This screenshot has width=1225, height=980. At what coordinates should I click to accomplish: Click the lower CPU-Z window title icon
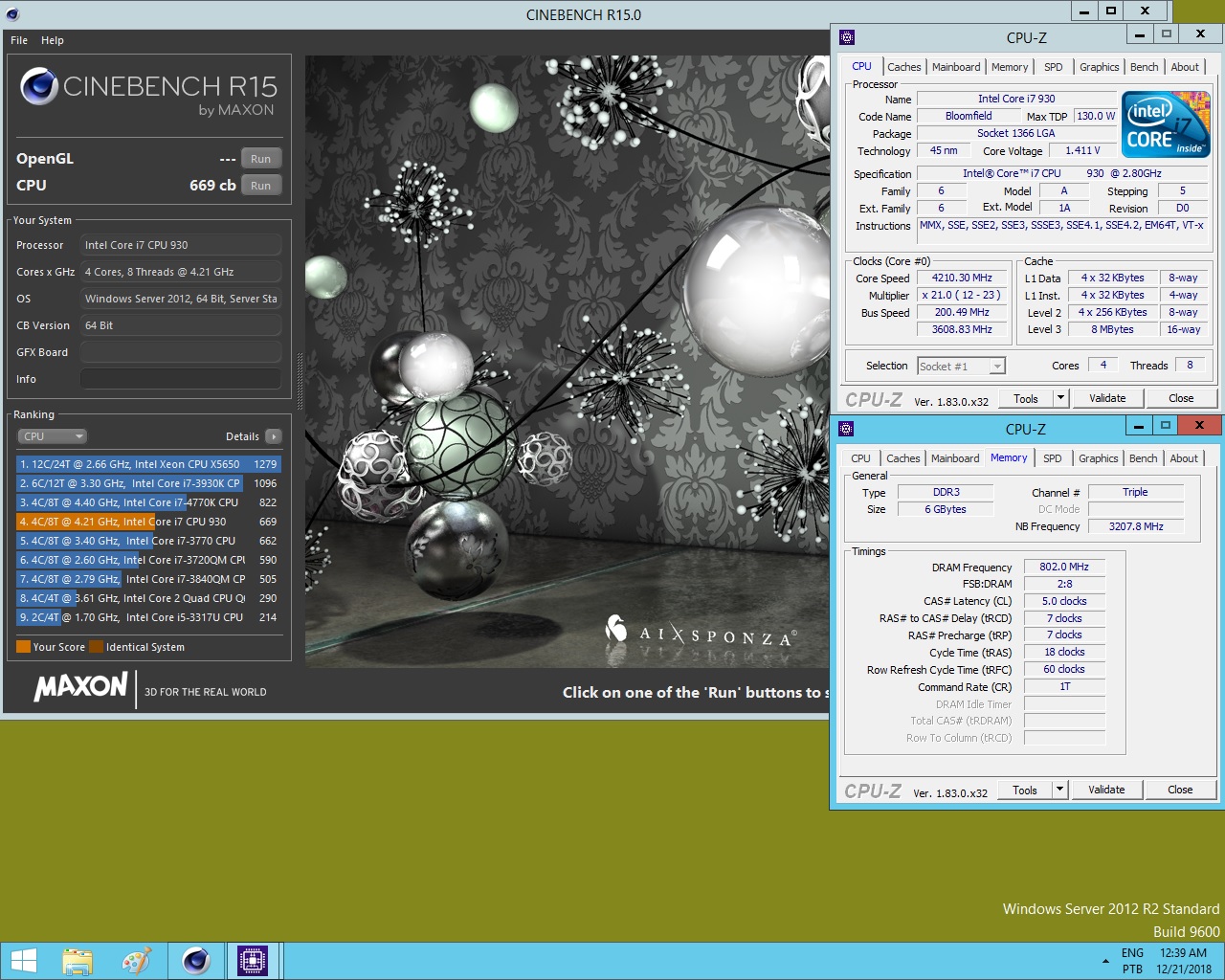(846, 429)
